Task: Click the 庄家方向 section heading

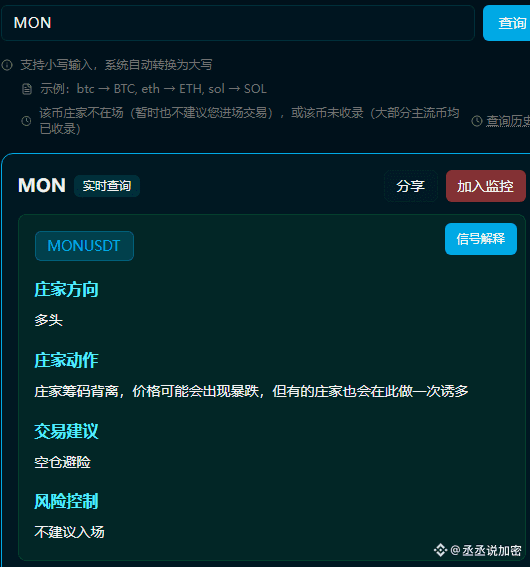Action: (x=66, y=290)
